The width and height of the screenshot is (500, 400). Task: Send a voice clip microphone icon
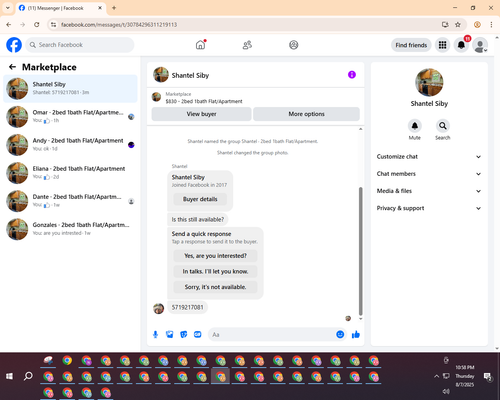[155, 334]
